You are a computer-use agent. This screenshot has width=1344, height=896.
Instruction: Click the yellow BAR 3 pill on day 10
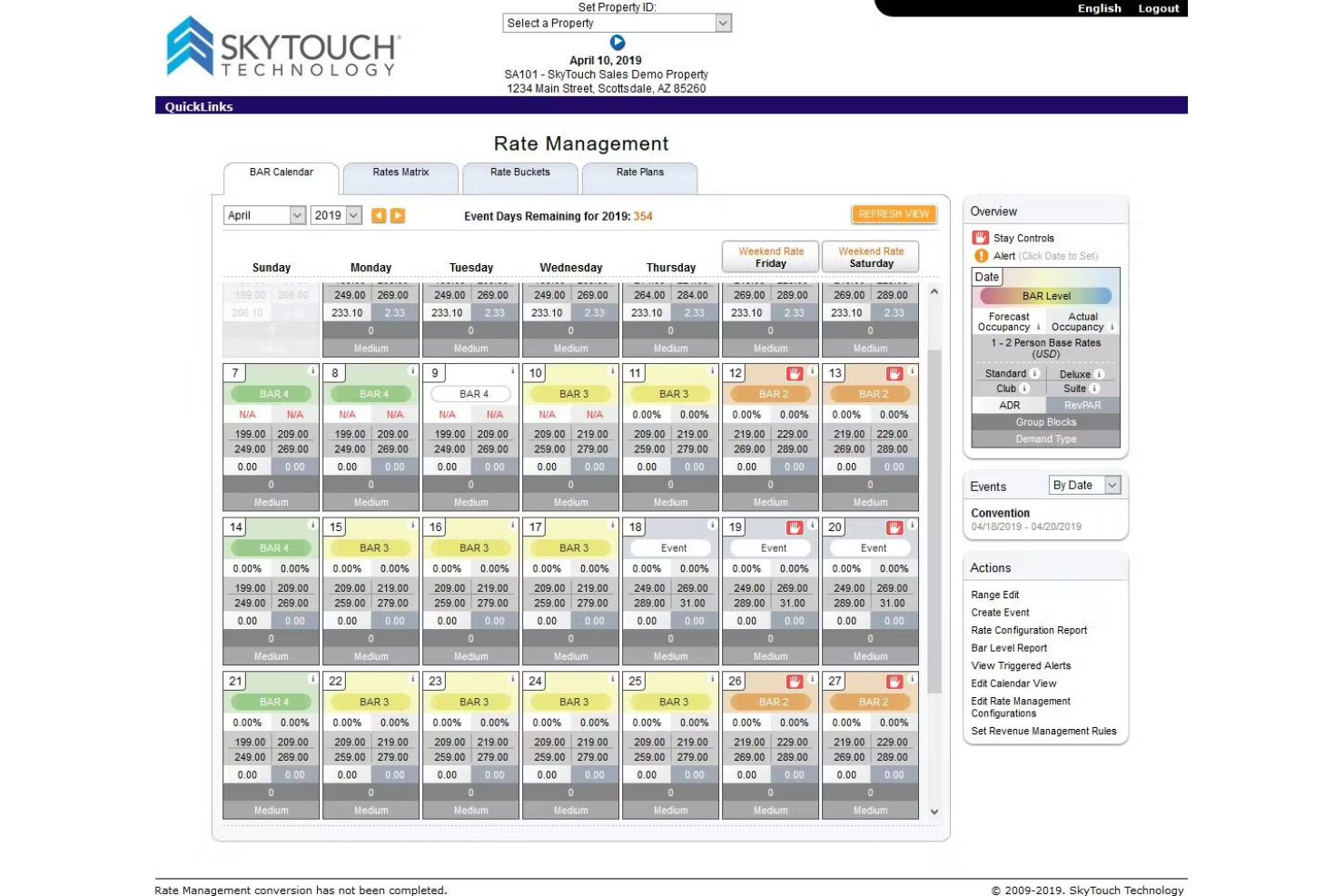tap(571, 394)
